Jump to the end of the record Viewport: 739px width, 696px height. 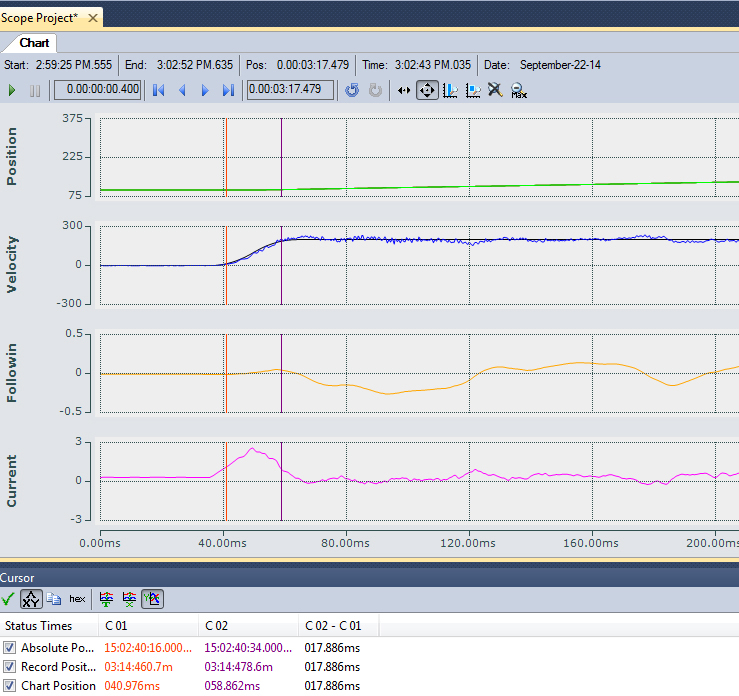pos(229,90)
